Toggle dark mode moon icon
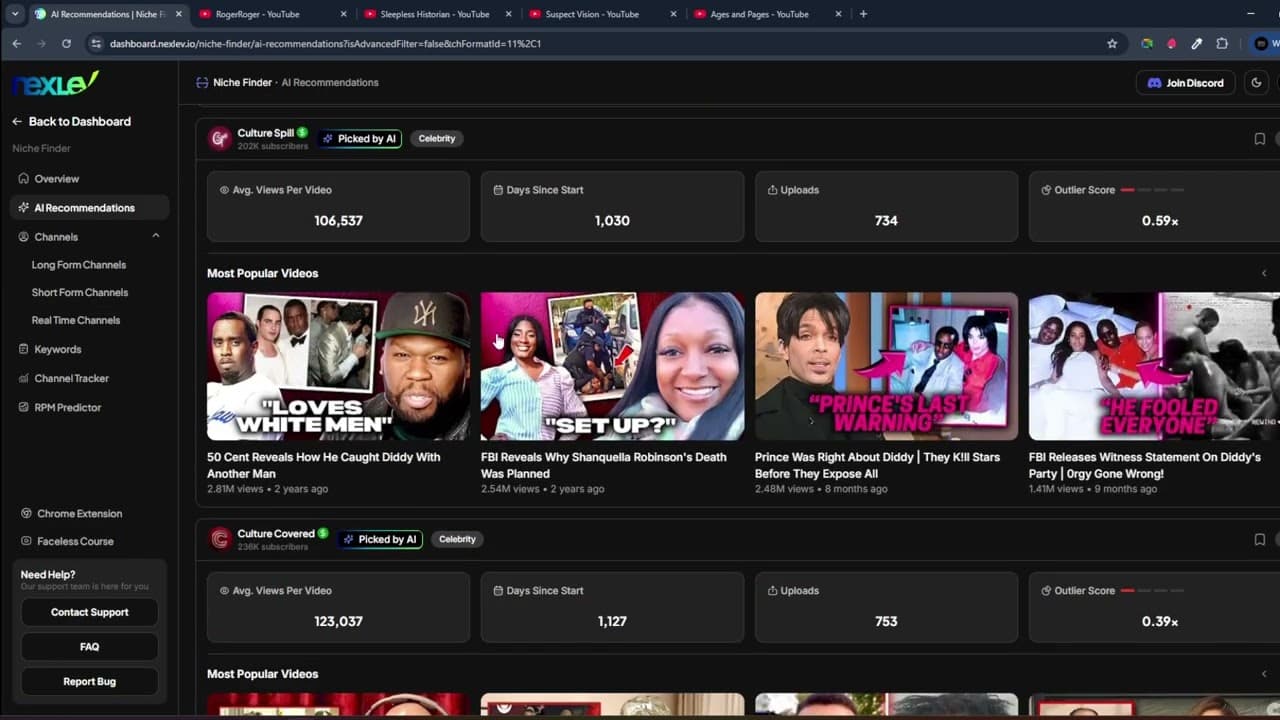This screenshot has width=1280, height=720. point(1257,83)
